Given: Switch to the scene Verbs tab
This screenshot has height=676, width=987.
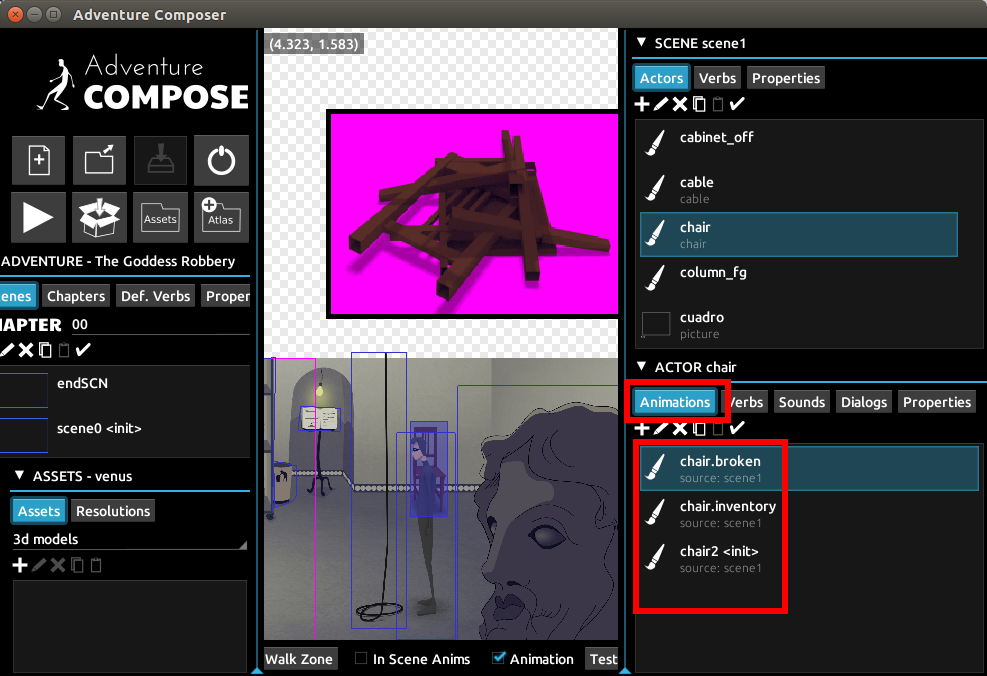Looking at the screenshot, I should tap(717, 78).
